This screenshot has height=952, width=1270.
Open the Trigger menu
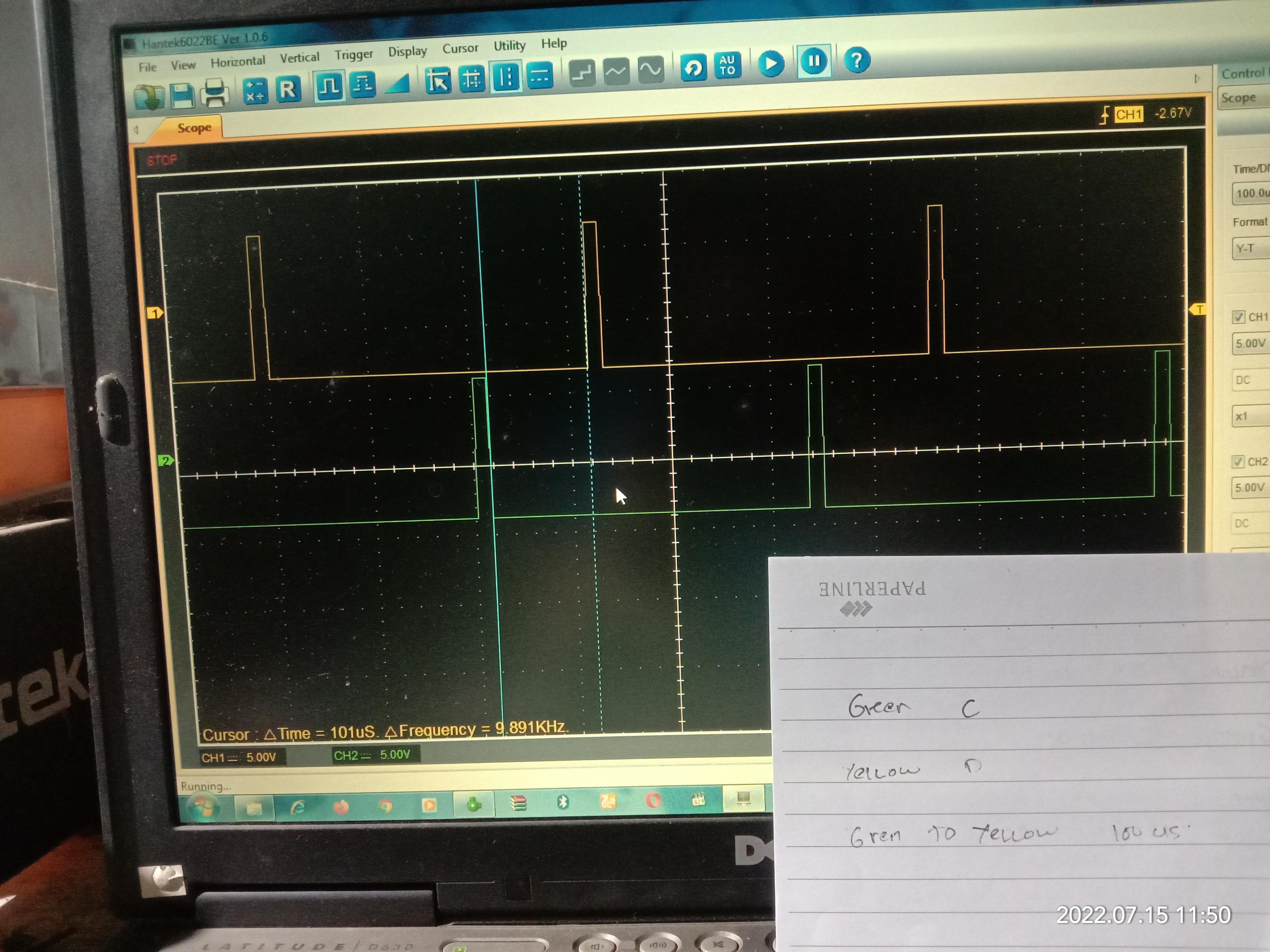coord(354,54)
